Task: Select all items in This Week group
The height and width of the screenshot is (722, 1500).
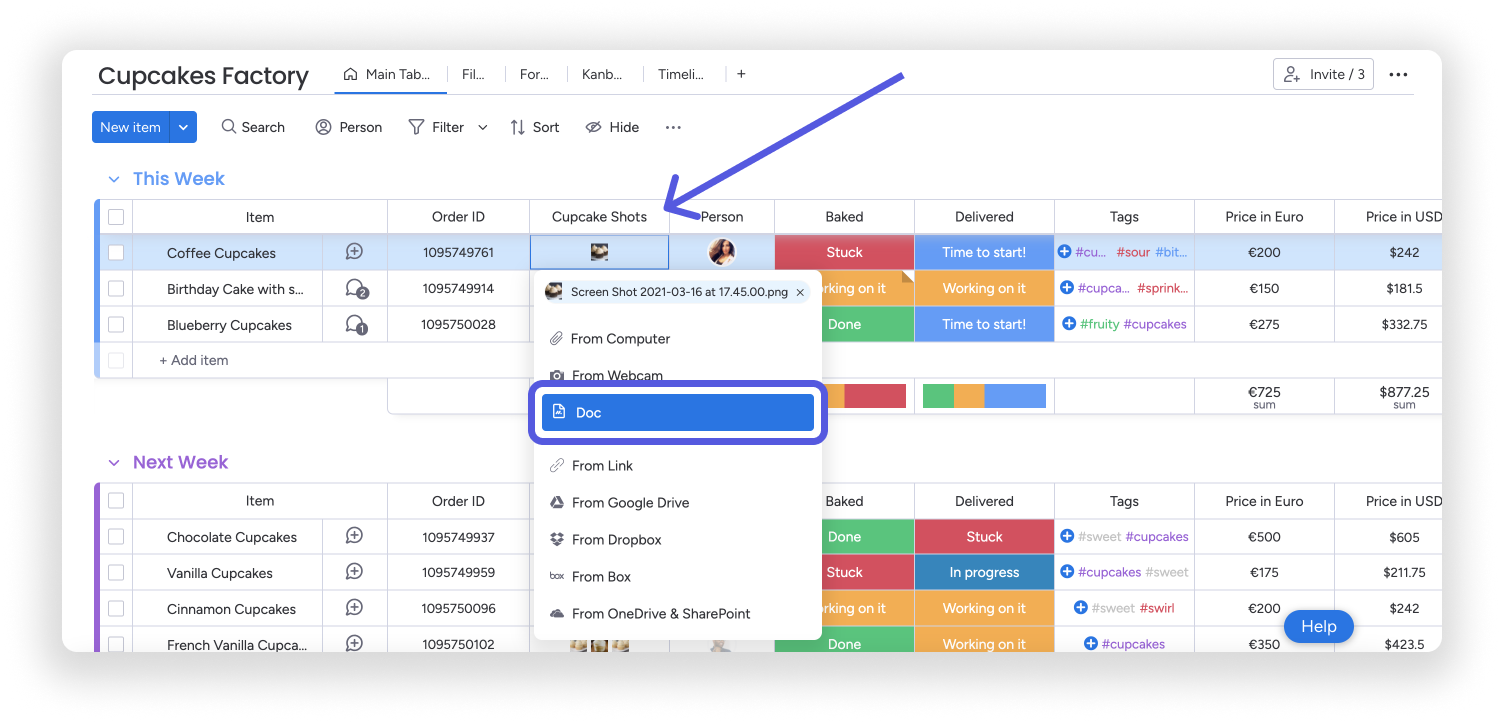Action: pyautogui.click(x=116, y=217)
